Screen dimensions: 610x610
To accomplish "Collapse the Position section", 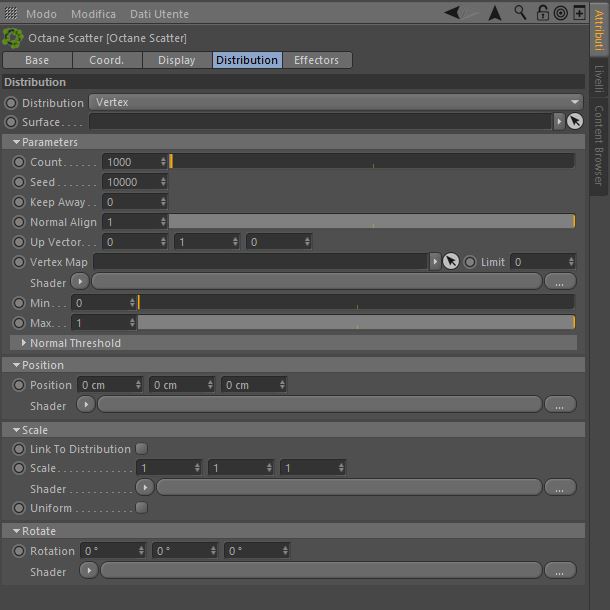I will tap(16, 365).
